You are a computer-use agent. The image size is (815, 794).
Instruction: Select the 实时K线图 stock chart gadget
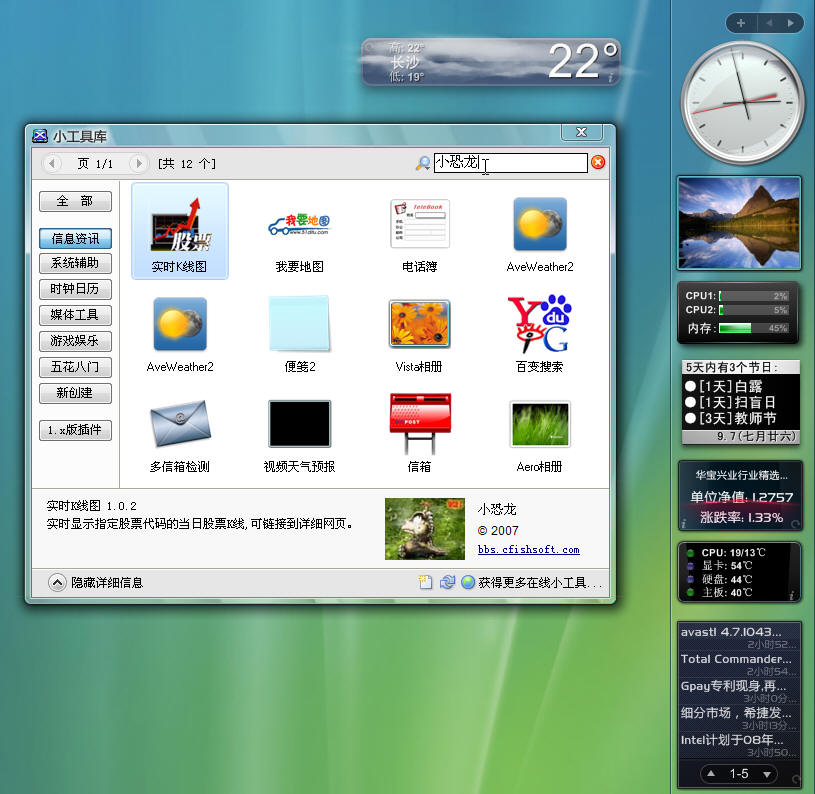180,230
